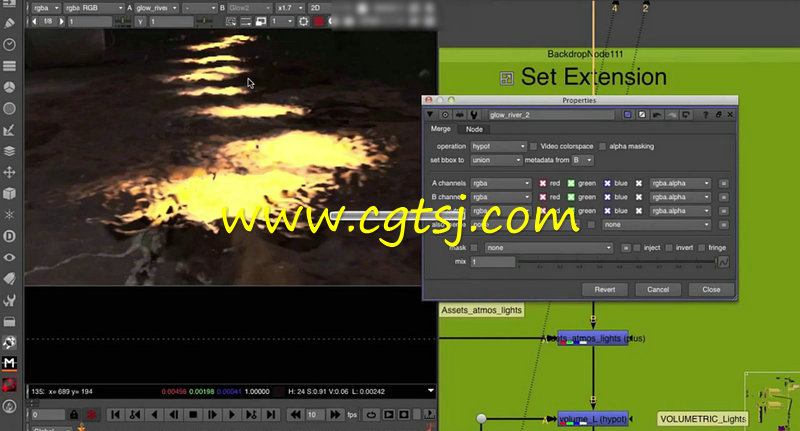
Task: Open the Time nodes menu (clock icon)
Action: coord(9,45)
